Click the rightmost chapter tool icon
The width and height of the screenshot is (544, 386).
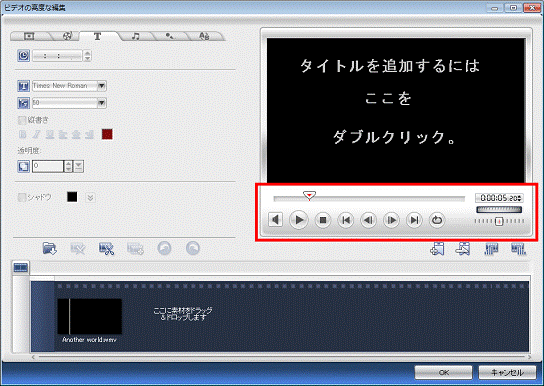click(518, 248)
